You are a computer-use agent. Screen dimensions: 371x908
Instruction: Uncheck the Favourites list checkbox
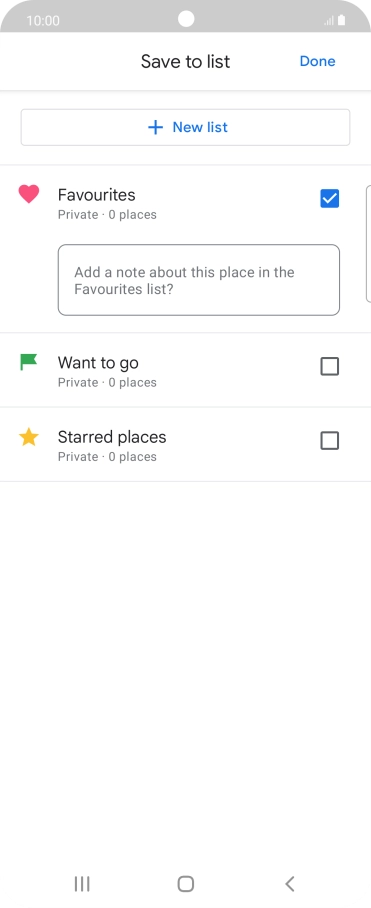coord(329,199)
